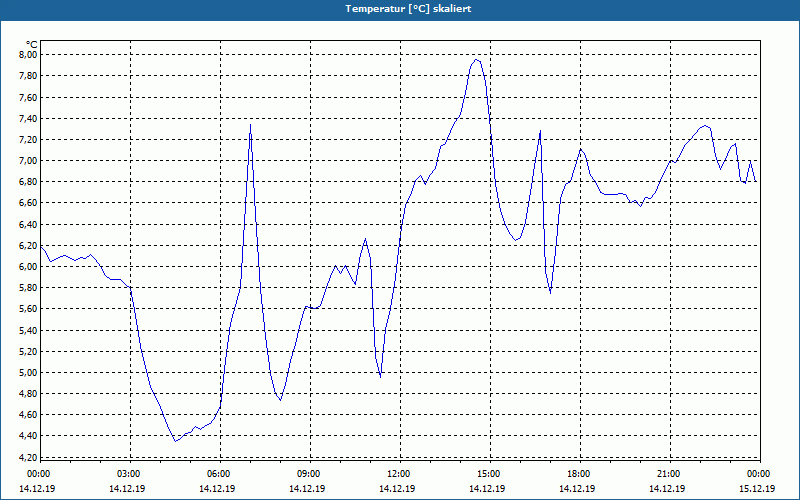The image size is (800, 500).
Task: Click the 5,60 y-axis value
Action: (x=28, y=309)
